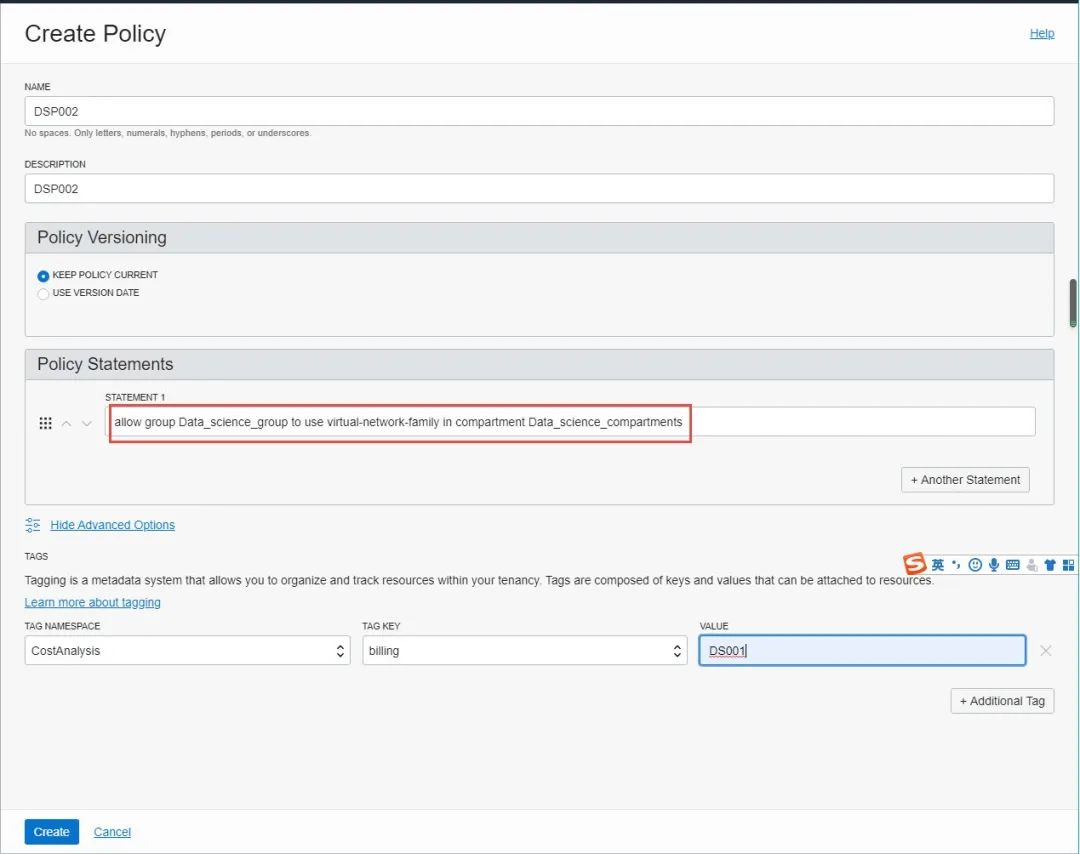Open the IME soft keyboard icon

pyautogui.click(x=1013, y=565)
